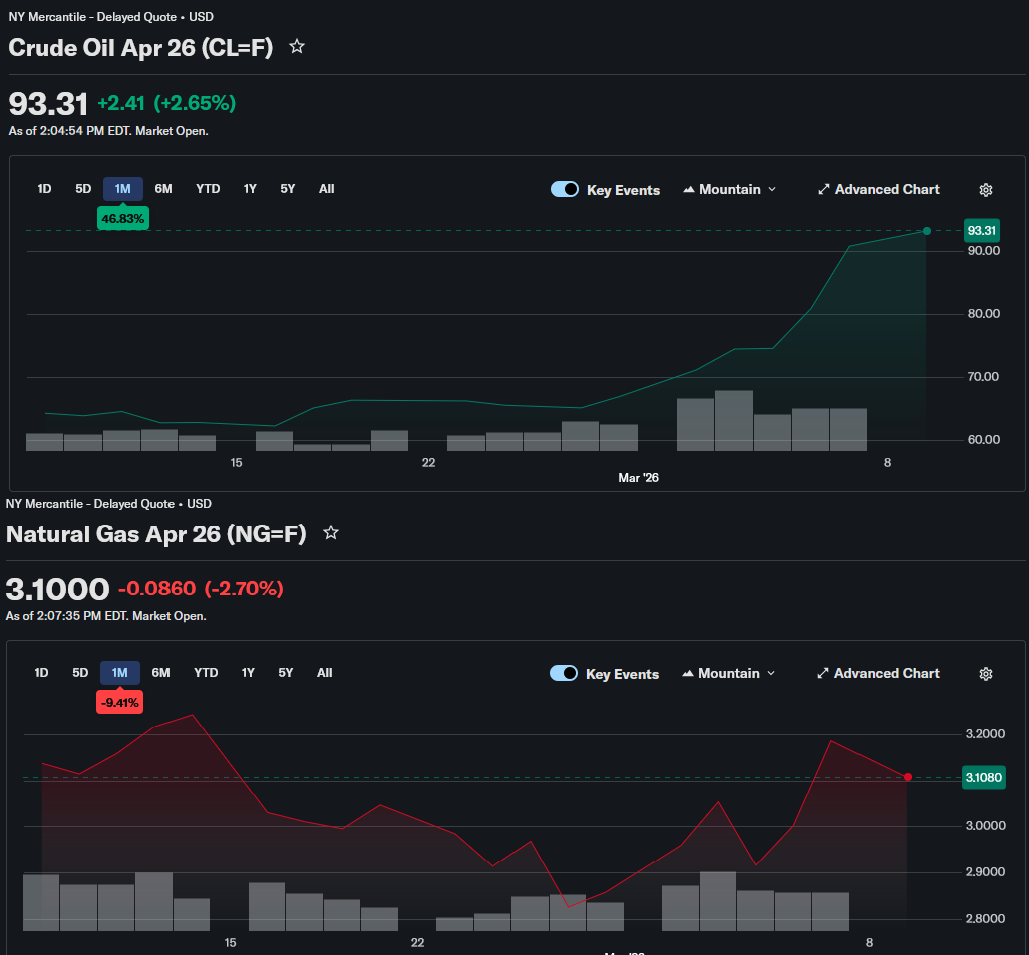Open Advanced Chart for Crude Oil
The image size is (1029, 955).
pos(879,189)
